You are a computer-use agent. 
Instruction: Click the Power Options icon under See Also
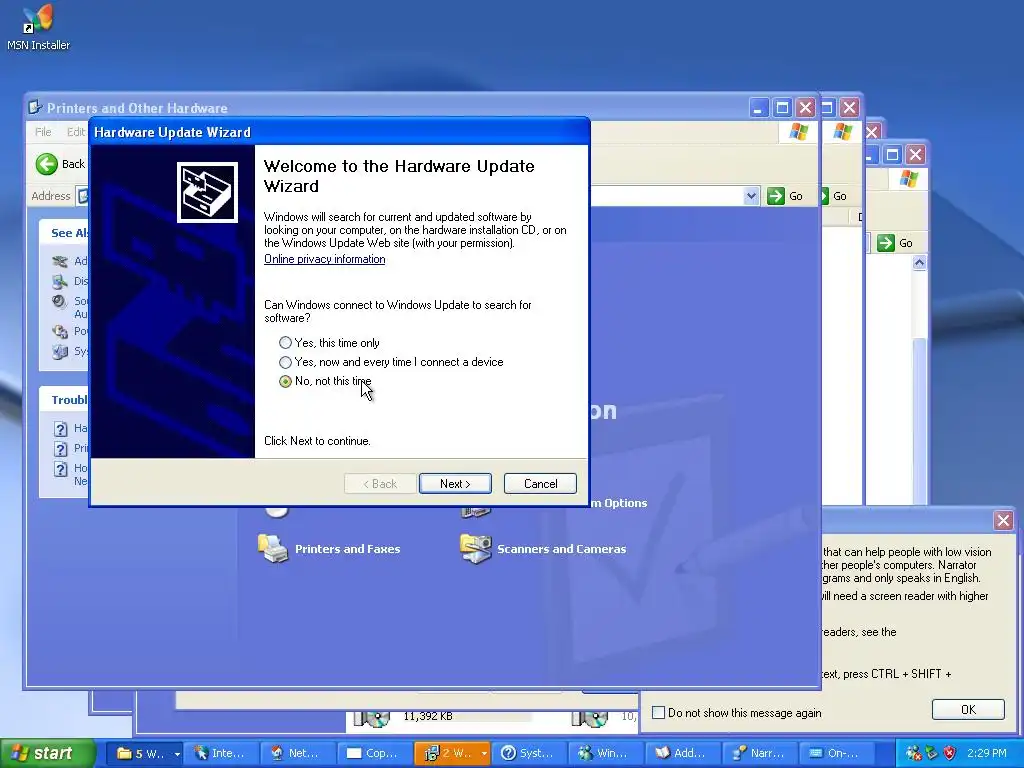pyautogui.click(x=60, y=331)
